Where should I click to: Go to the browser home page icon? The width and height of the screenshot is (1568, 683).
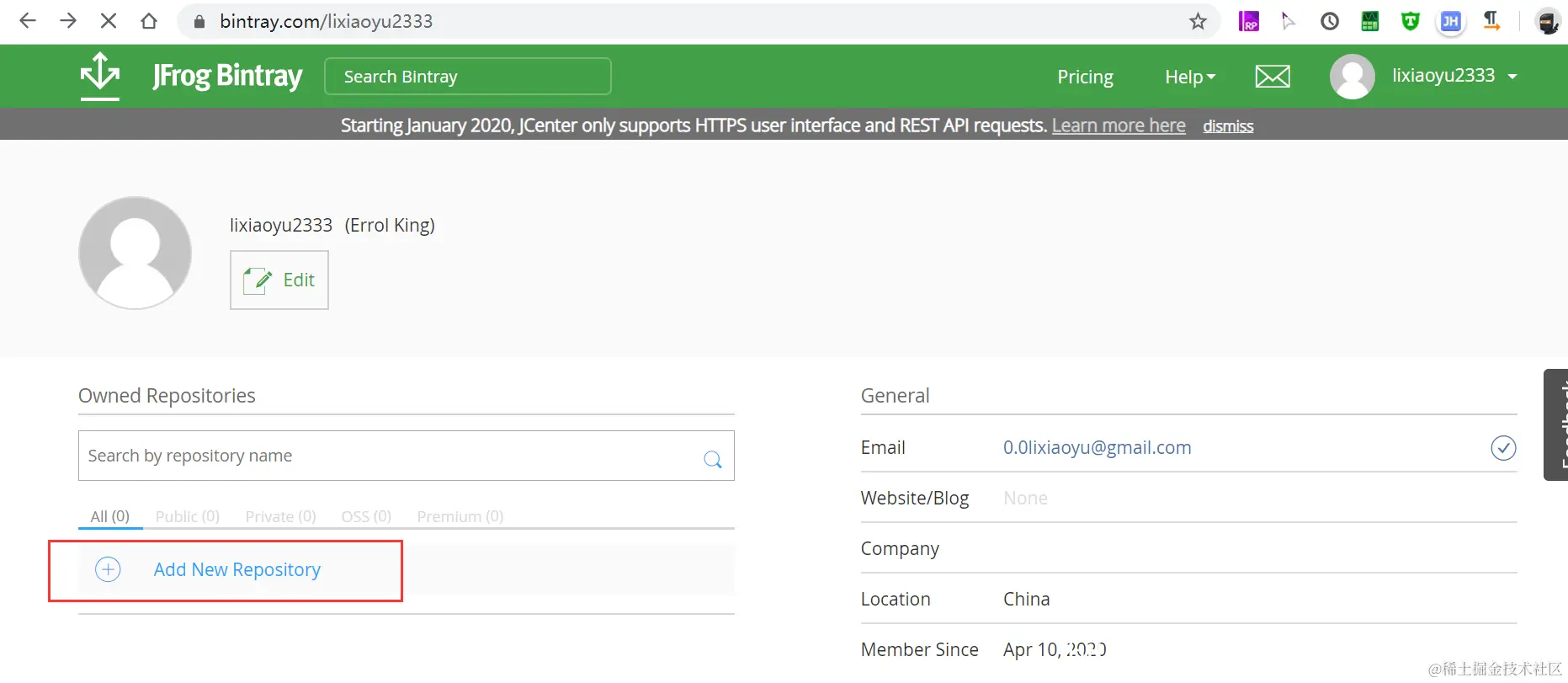point(149,21)
